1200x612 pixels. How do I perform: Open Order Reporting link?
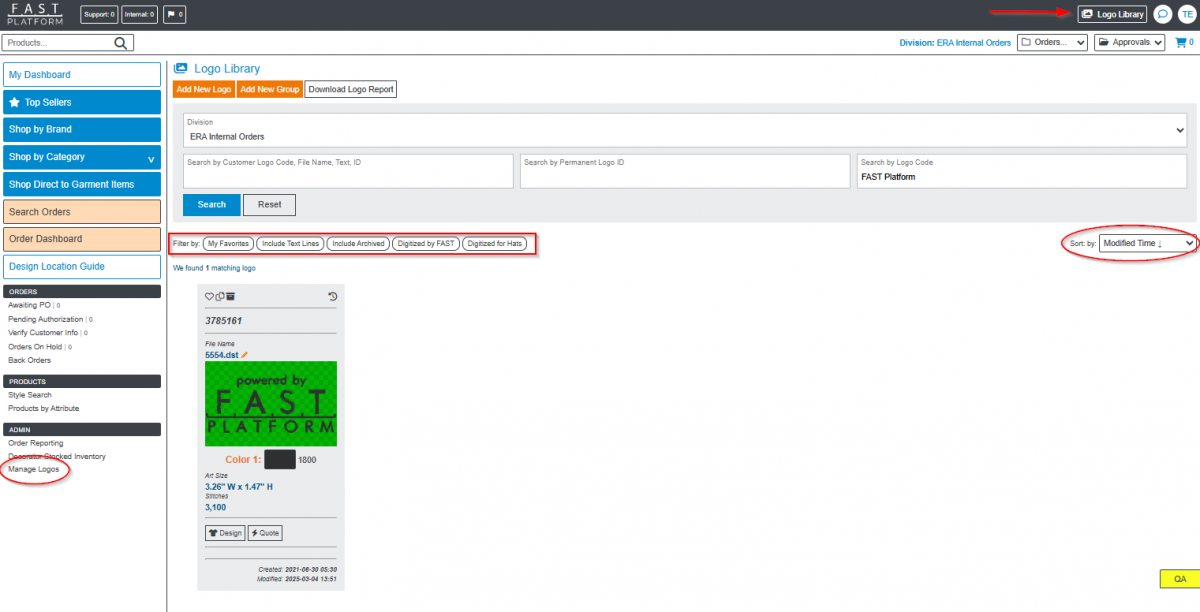[x=36, y=443]
